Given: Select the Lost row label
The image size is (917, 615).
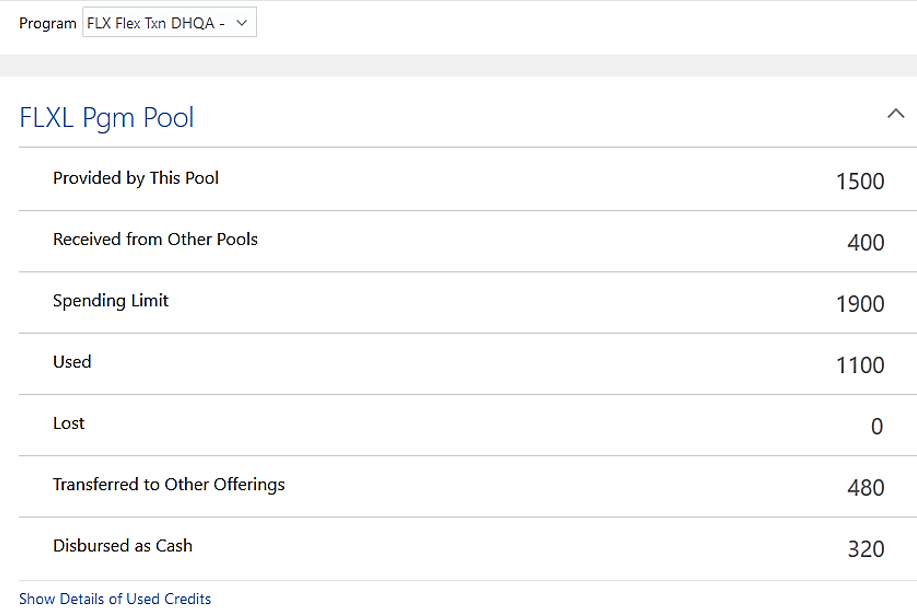Looking at the screenshot, I should click(x=68, y=423).
